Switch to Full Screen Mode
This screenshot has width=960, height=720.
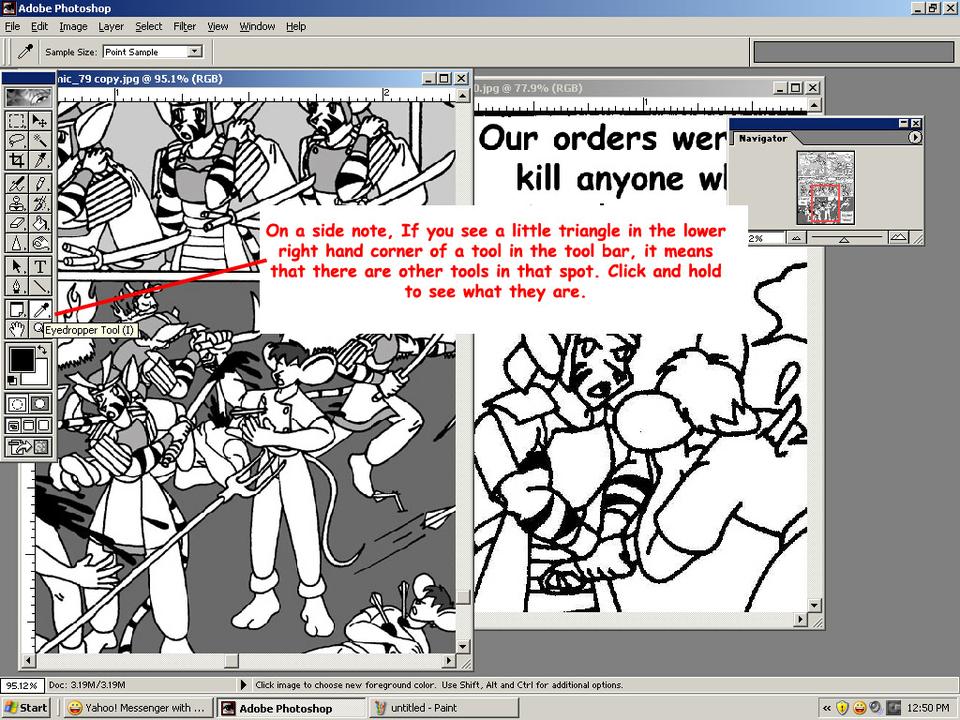click(x=43, y=426)
